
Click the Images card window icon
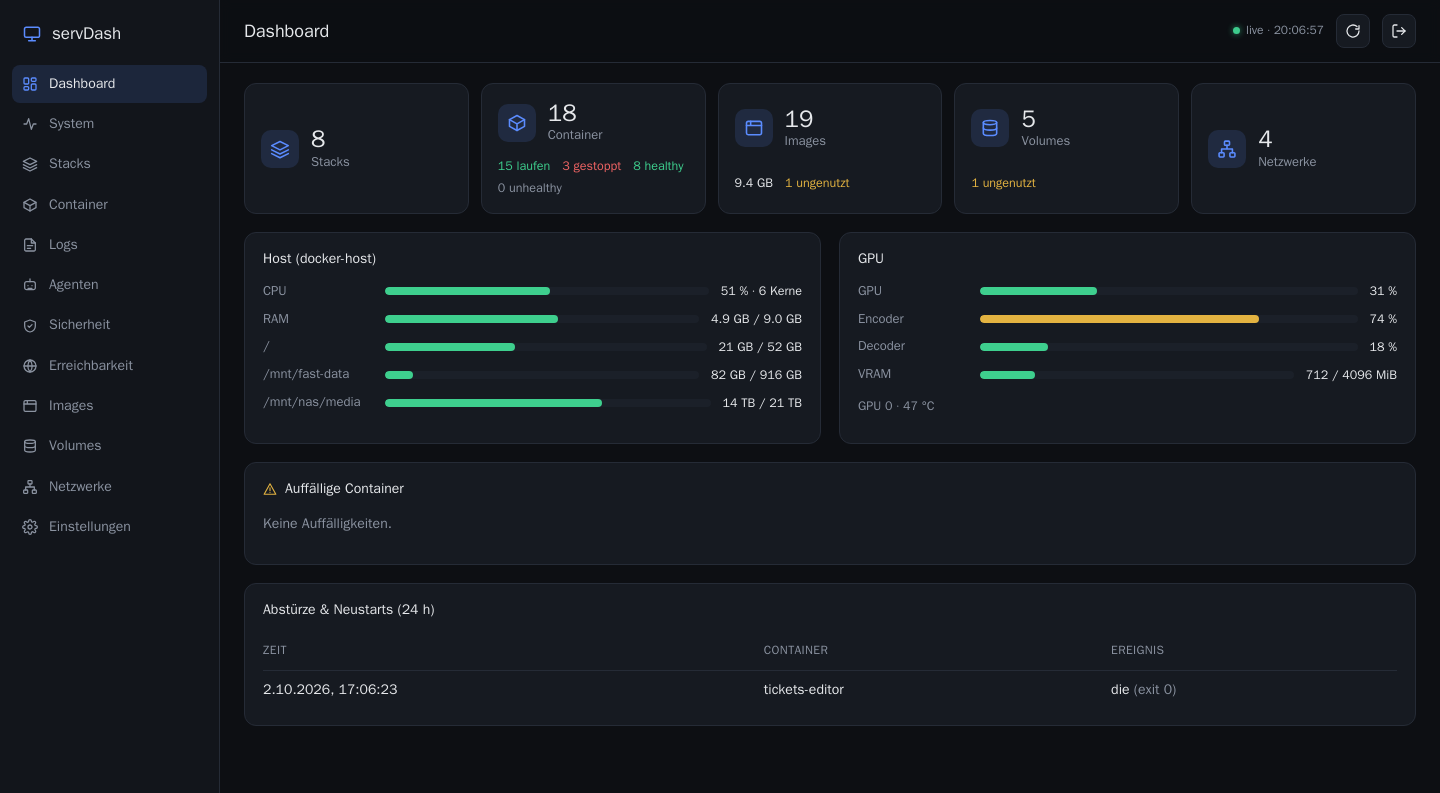click(x=754, y=128)
